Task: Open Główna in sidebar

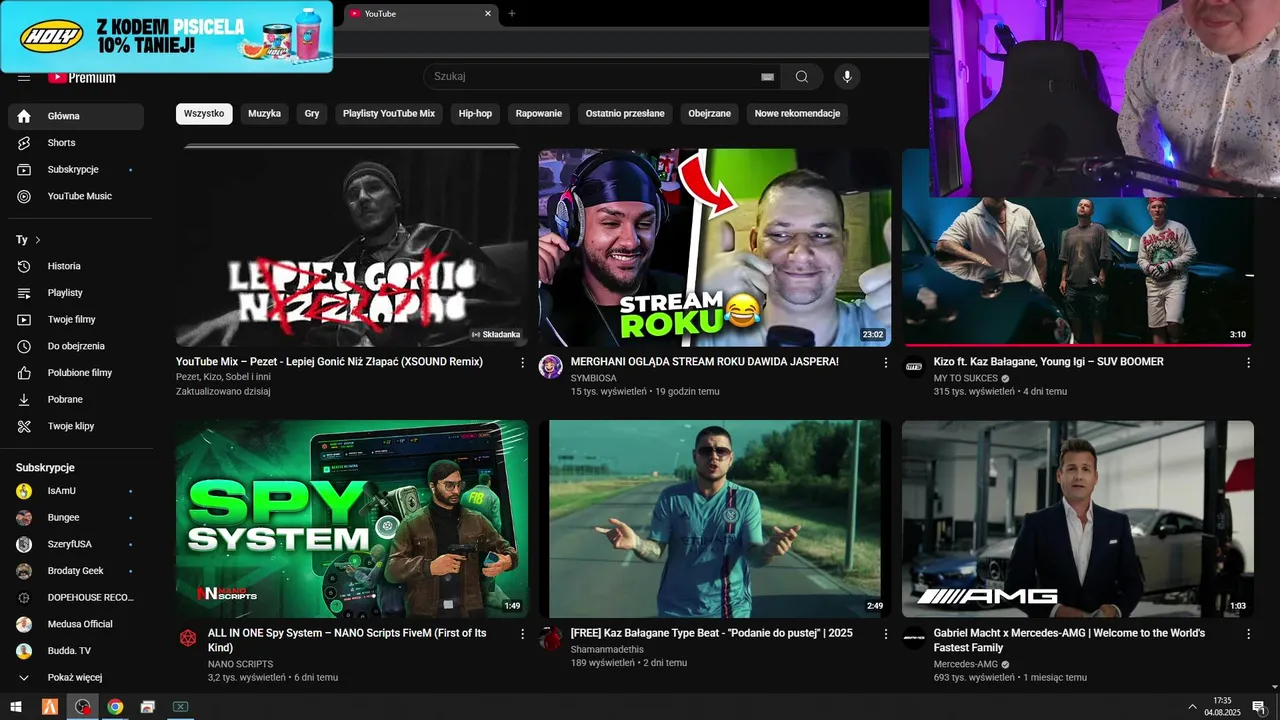Action: pos(76,116)
